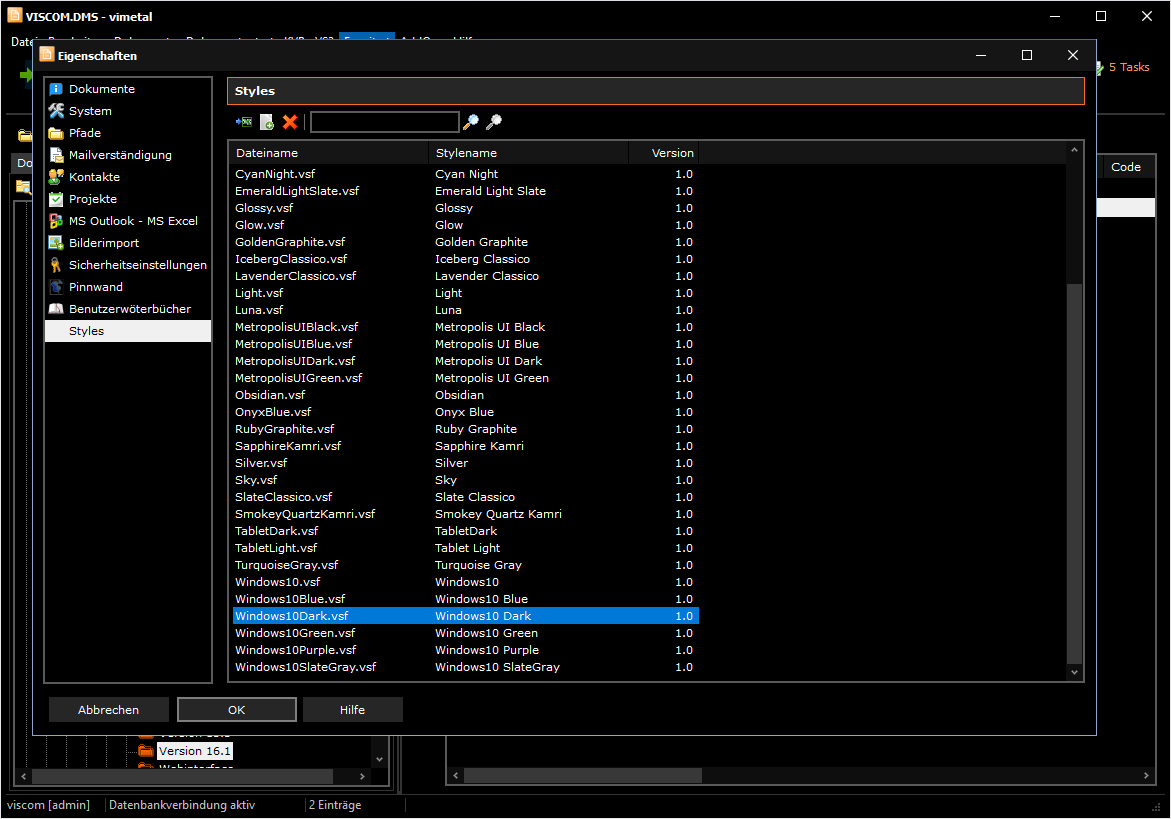Click the right panel's horizontal scroll-left arrow
This screenshot has width=1171, height=819.
[x=456, y=776]
